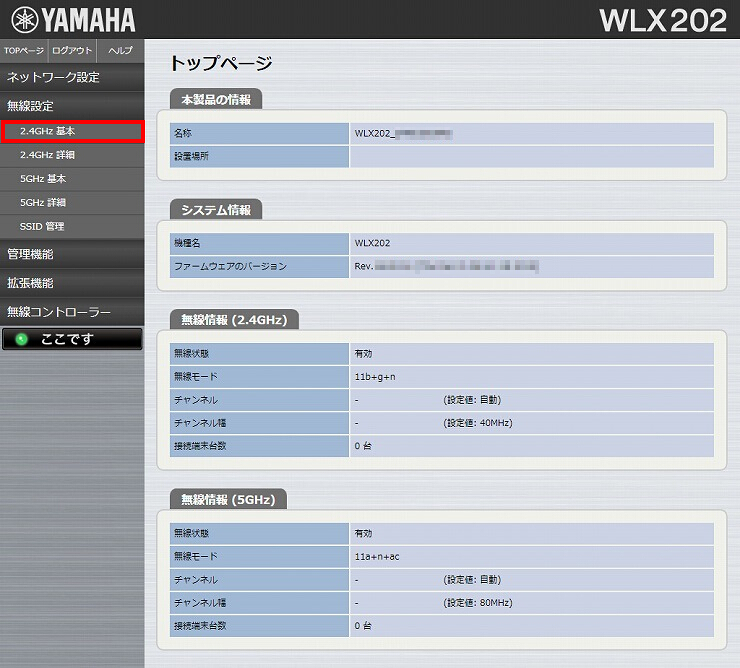Click the Rev. firmware version value

(446, 266)
